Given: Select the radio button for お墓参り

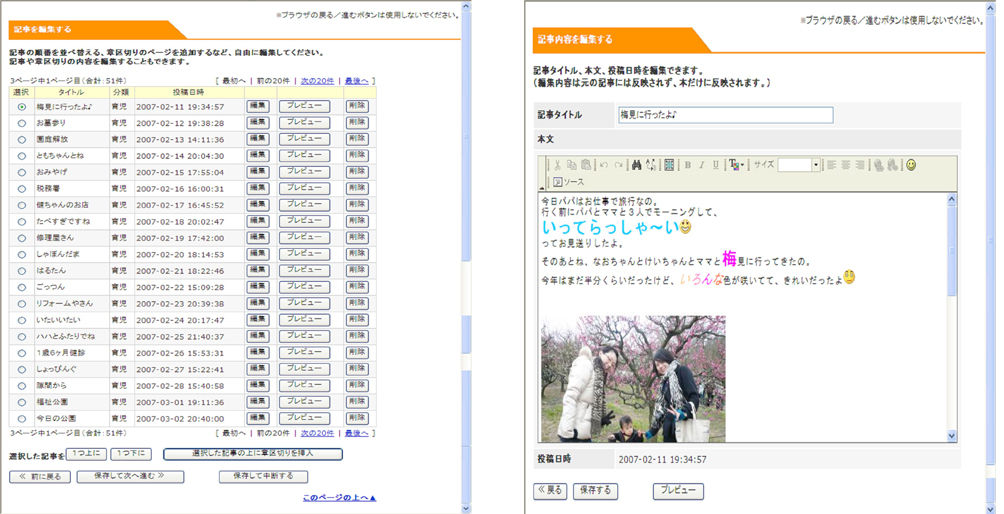Looking at the screenshot, I should [x=22, y=123].
